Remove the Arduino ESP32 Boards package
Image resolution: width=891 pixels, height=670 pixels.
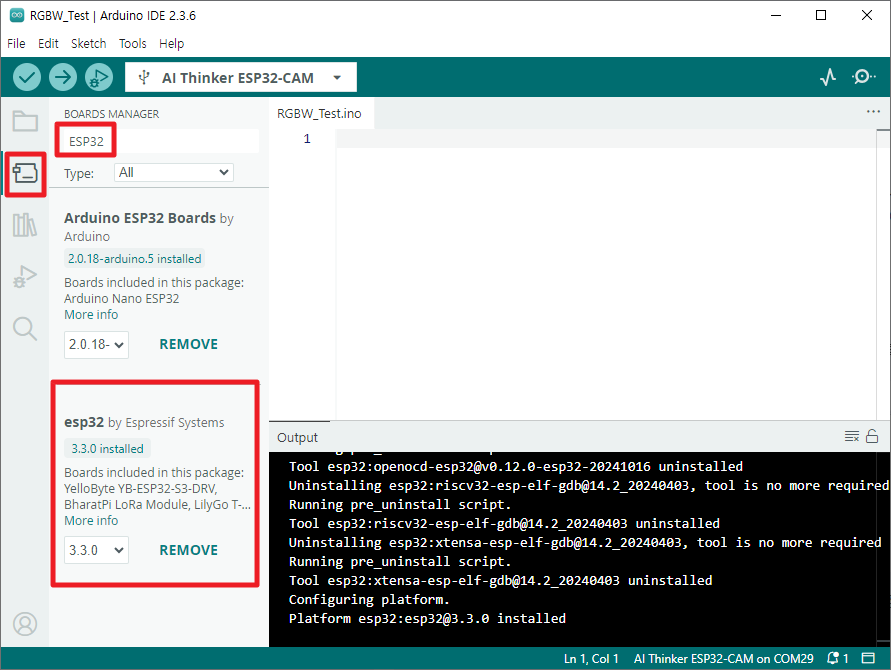(189, 344)
